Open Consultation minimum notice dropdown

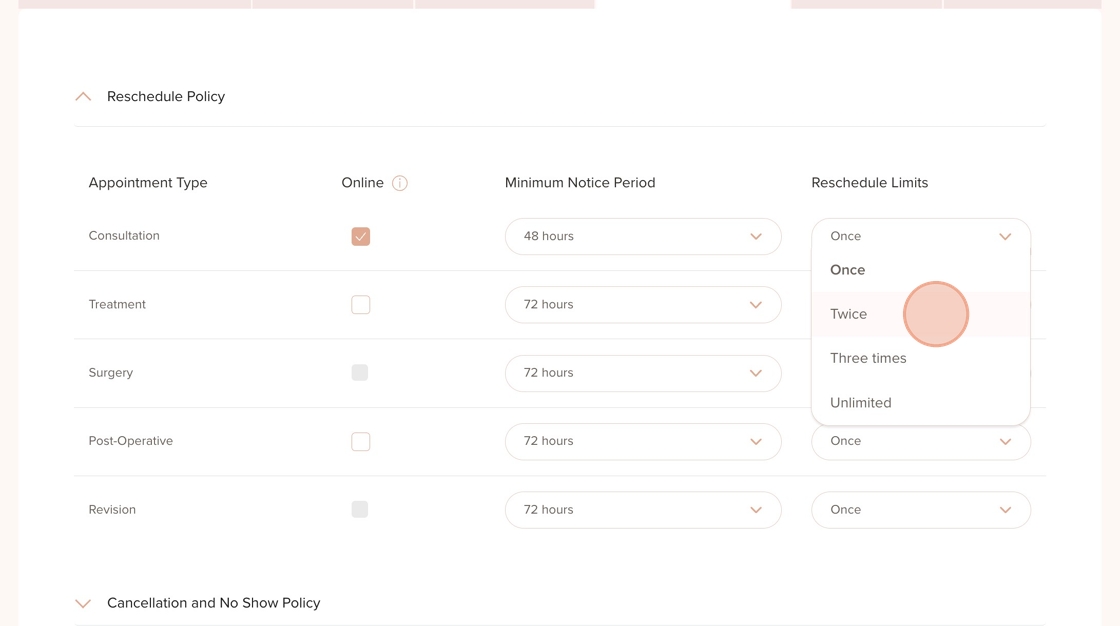click(x=642, y=237)
